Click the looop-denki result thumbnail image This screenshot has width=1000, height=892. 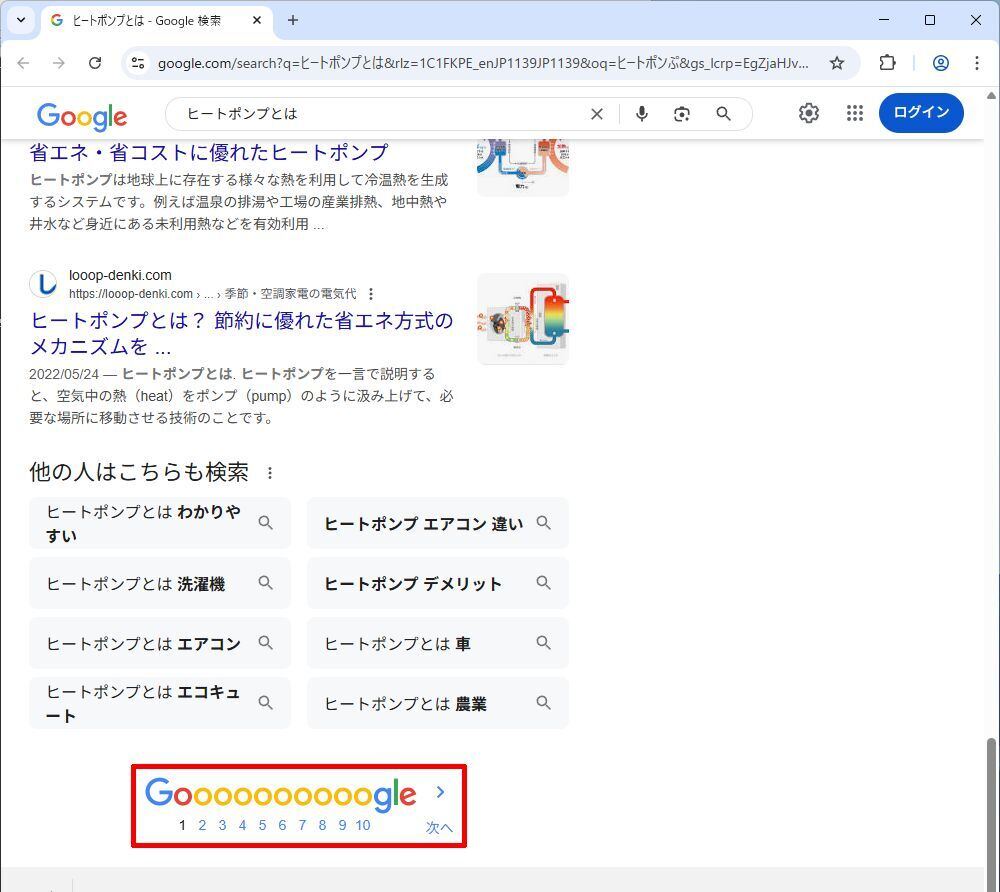(x=523, y=319)
